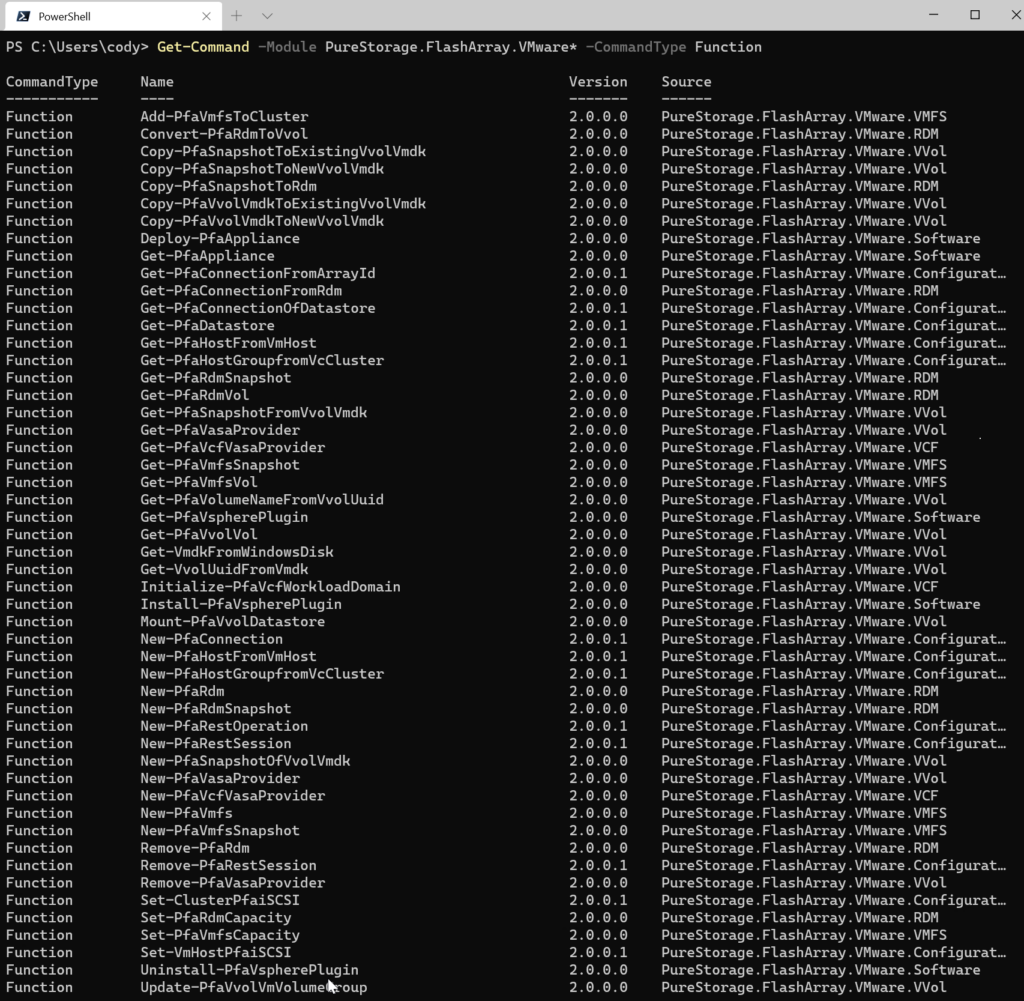The height and width of the screenshot is (1001, 1024).
Task: Minimize the terminal window
Action: (934, 14)
